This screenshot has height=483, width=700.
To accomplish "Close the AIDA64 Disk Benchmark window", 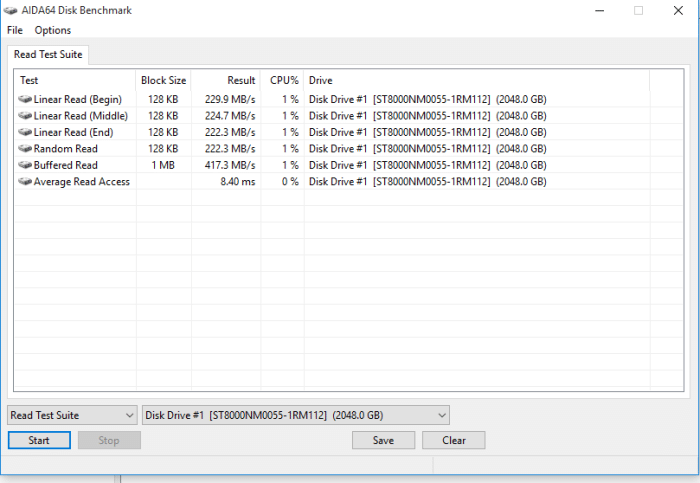I will 678,10.
